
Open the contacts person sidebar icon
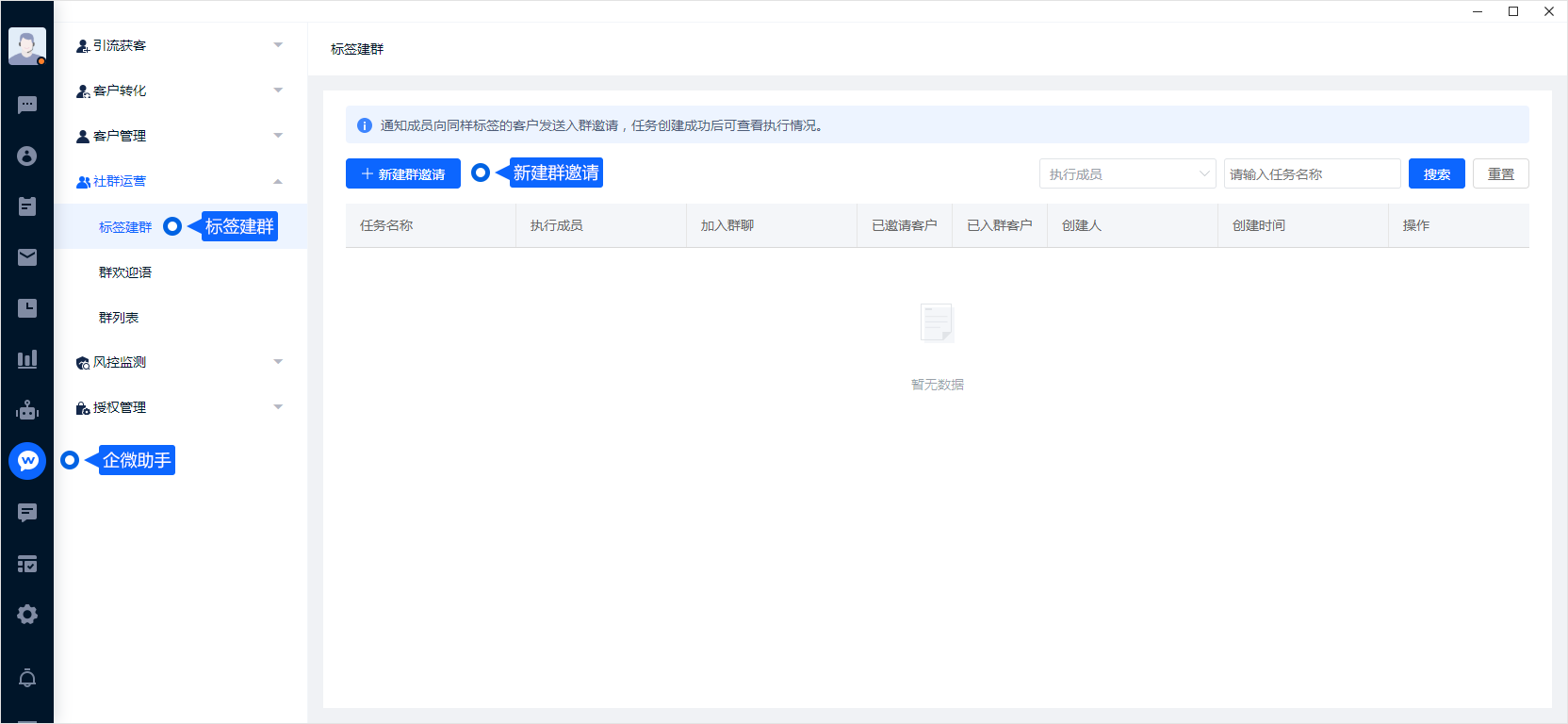(x=27, y=156)
